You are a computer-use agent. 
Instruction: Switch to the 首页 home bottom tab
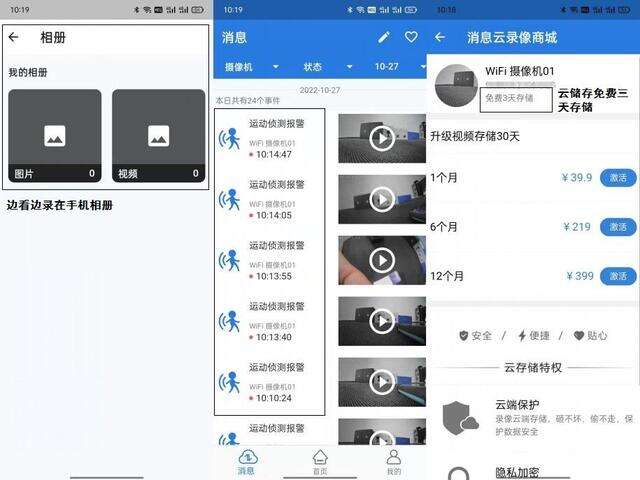320,462
